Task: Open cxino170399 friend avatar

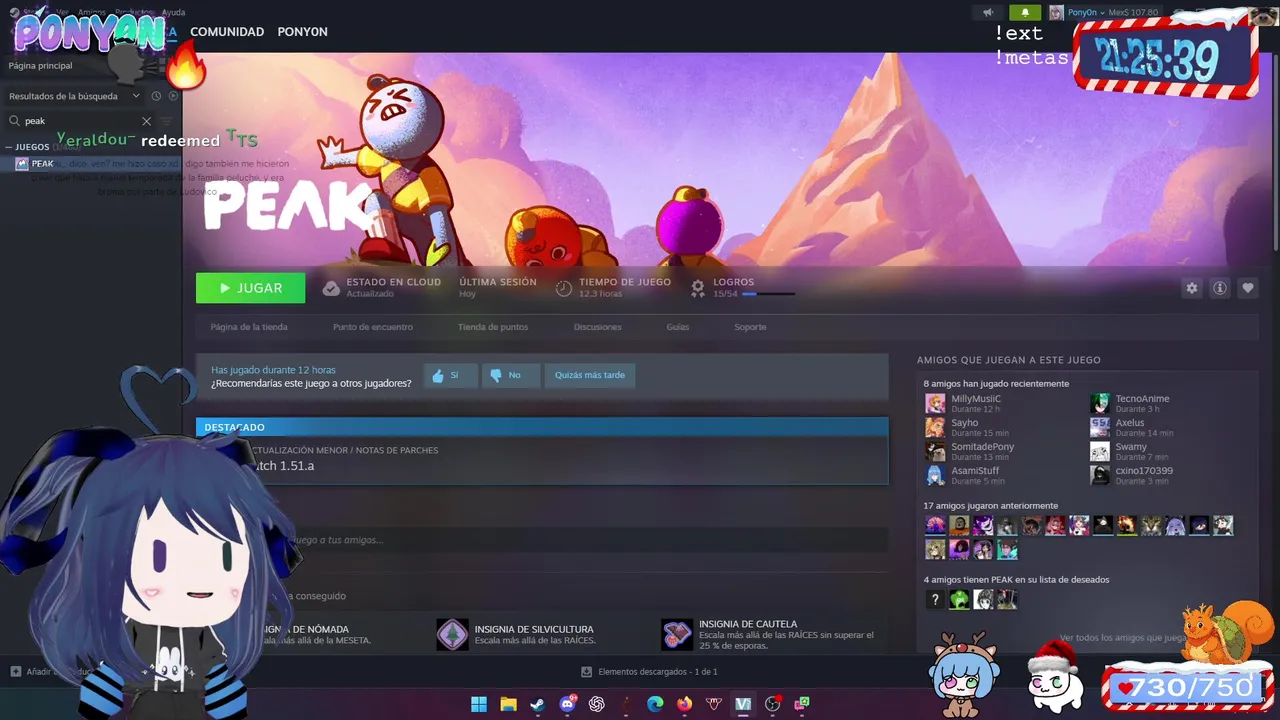Action: coord(1100,476)
